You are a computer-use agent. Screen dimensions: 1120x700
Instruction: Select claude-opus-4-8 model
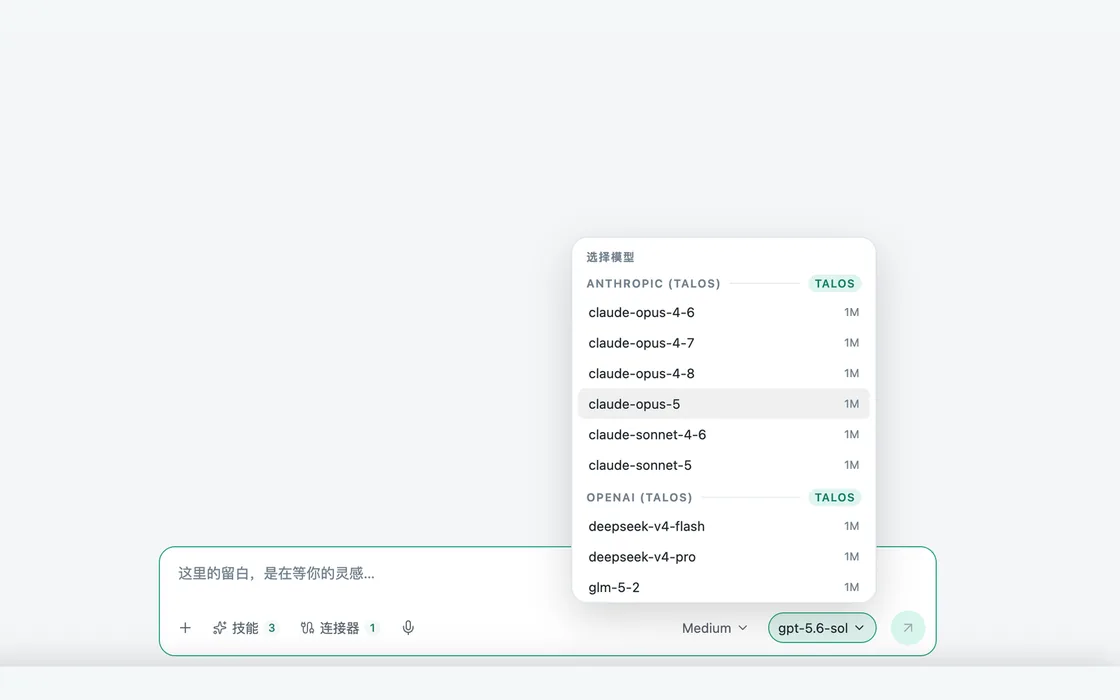click(x=724, y=374)
